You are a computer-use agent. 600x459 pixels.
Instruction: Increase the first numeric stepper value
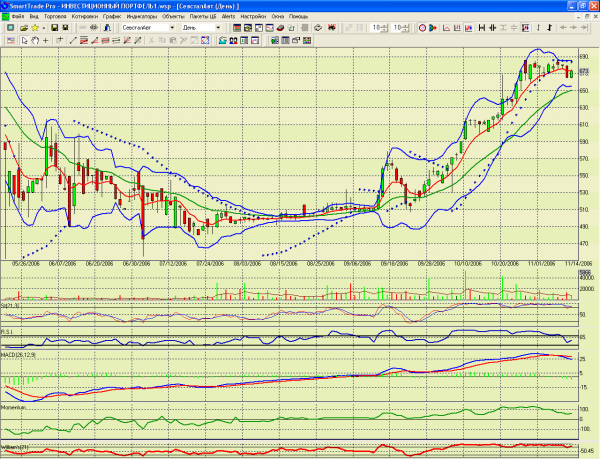coord(385,26)
